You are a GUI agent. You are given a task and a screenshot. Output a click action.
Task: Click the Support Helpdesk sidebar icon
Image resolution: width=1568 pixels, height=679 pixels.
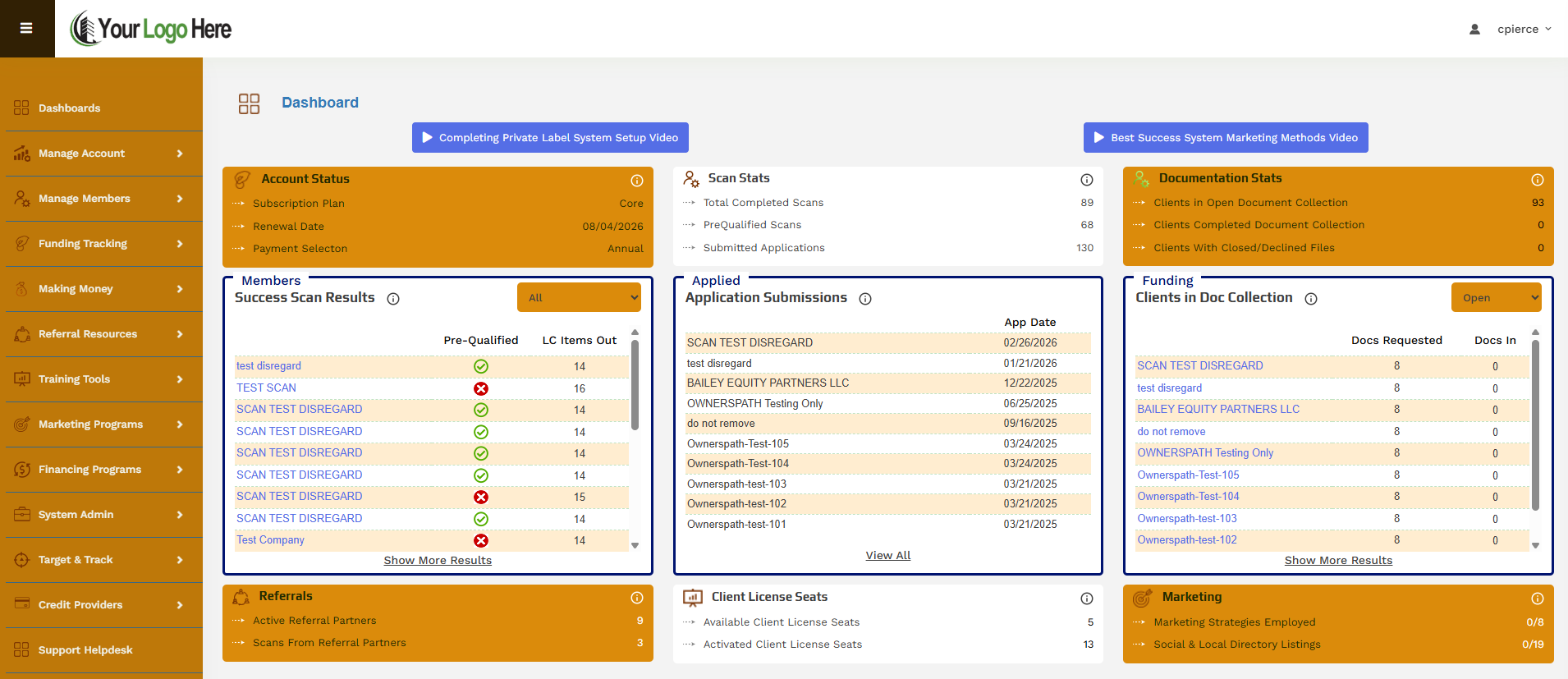(21, 649)
